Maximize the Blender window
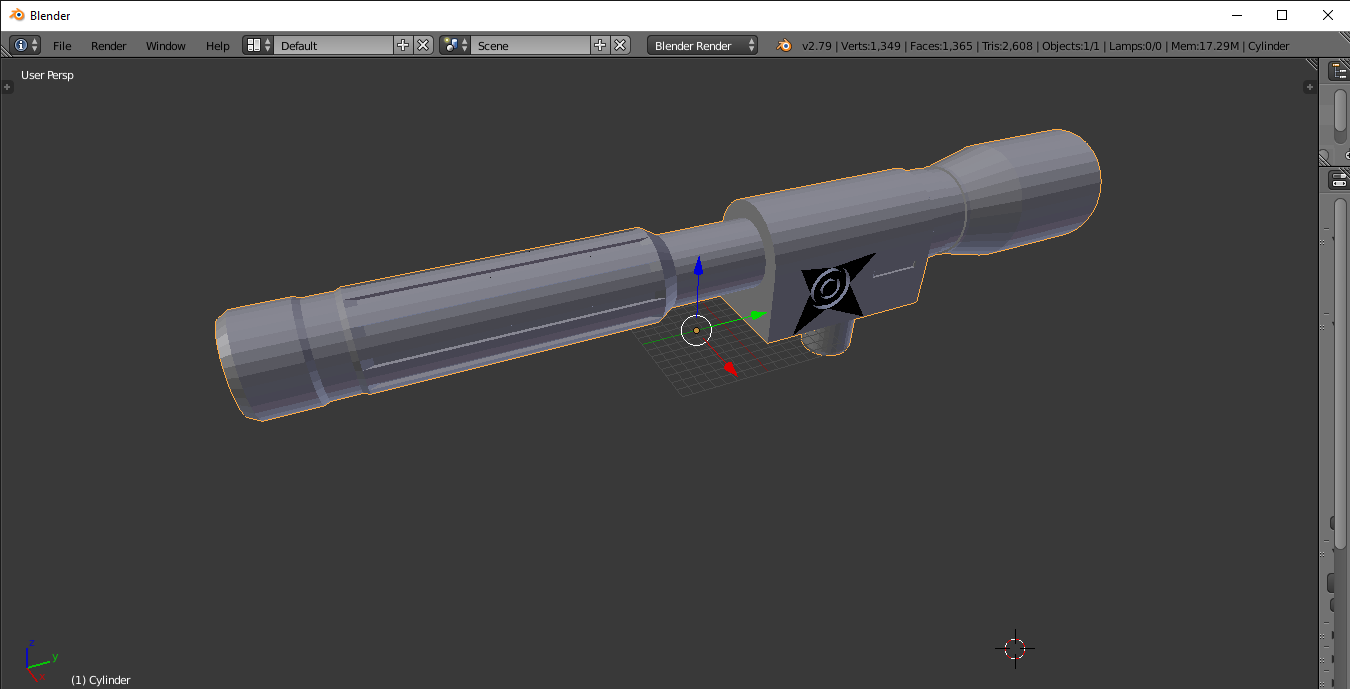Image resolution: width=1350 pixels, height=689 pixels. point(1282,15)
